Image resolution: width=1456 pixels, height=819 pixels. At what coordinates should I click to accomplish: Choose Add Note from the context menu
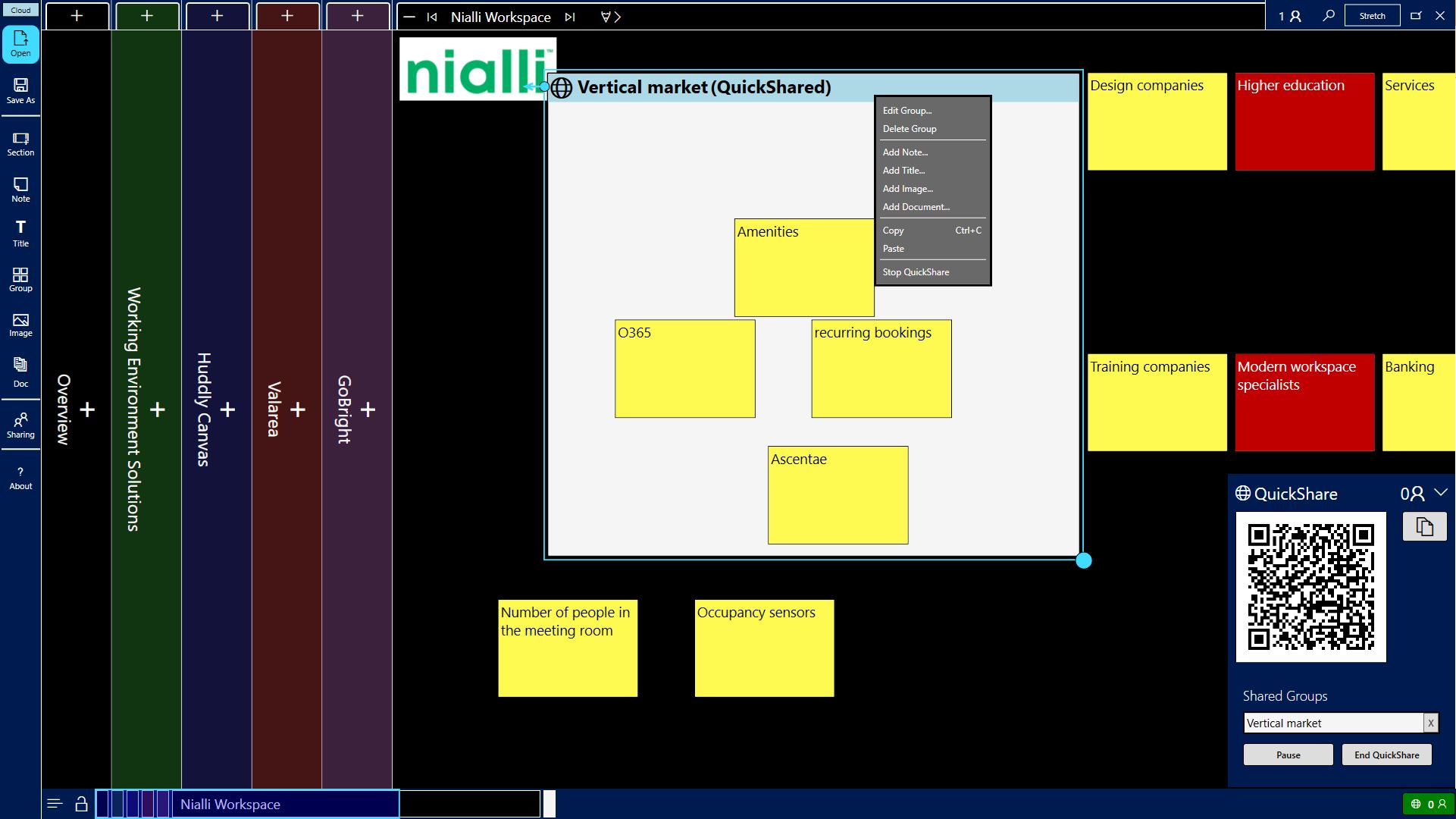pos(906,152)
